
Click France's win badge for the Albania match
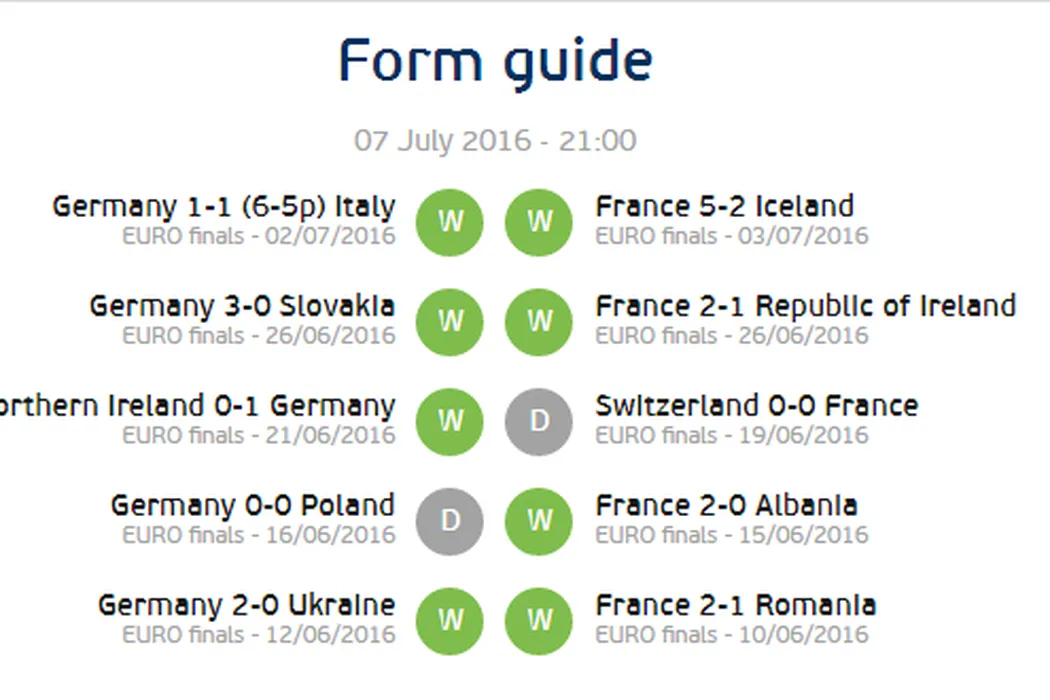(539, 521)
